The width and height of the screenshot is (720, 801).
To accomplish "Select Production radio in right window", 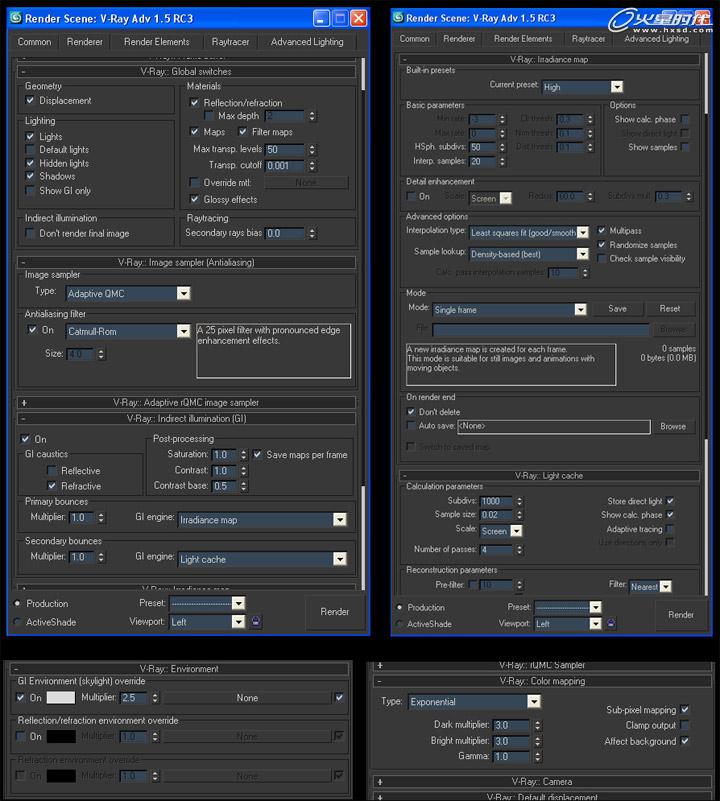I will 399,607.
